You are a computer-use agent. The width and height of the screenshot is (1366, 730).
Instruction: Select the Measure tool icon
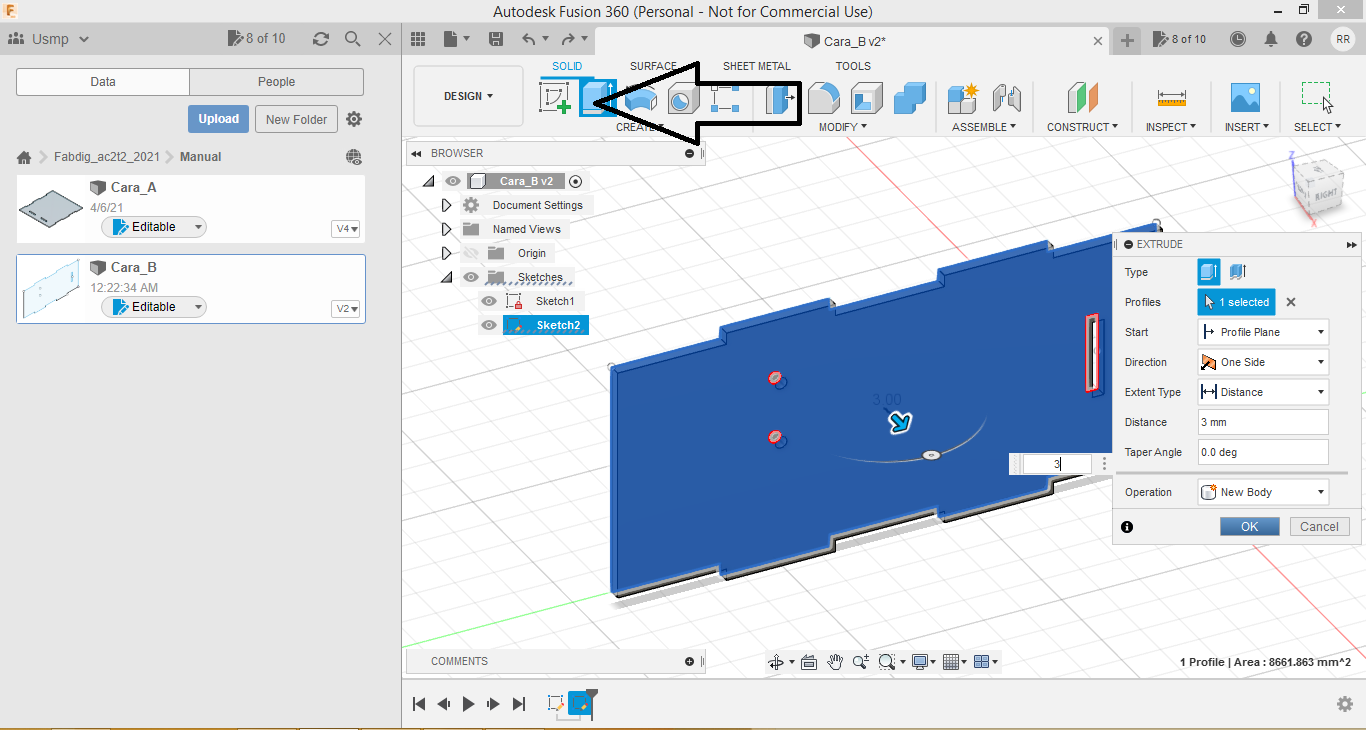[x=1171, y=98]
